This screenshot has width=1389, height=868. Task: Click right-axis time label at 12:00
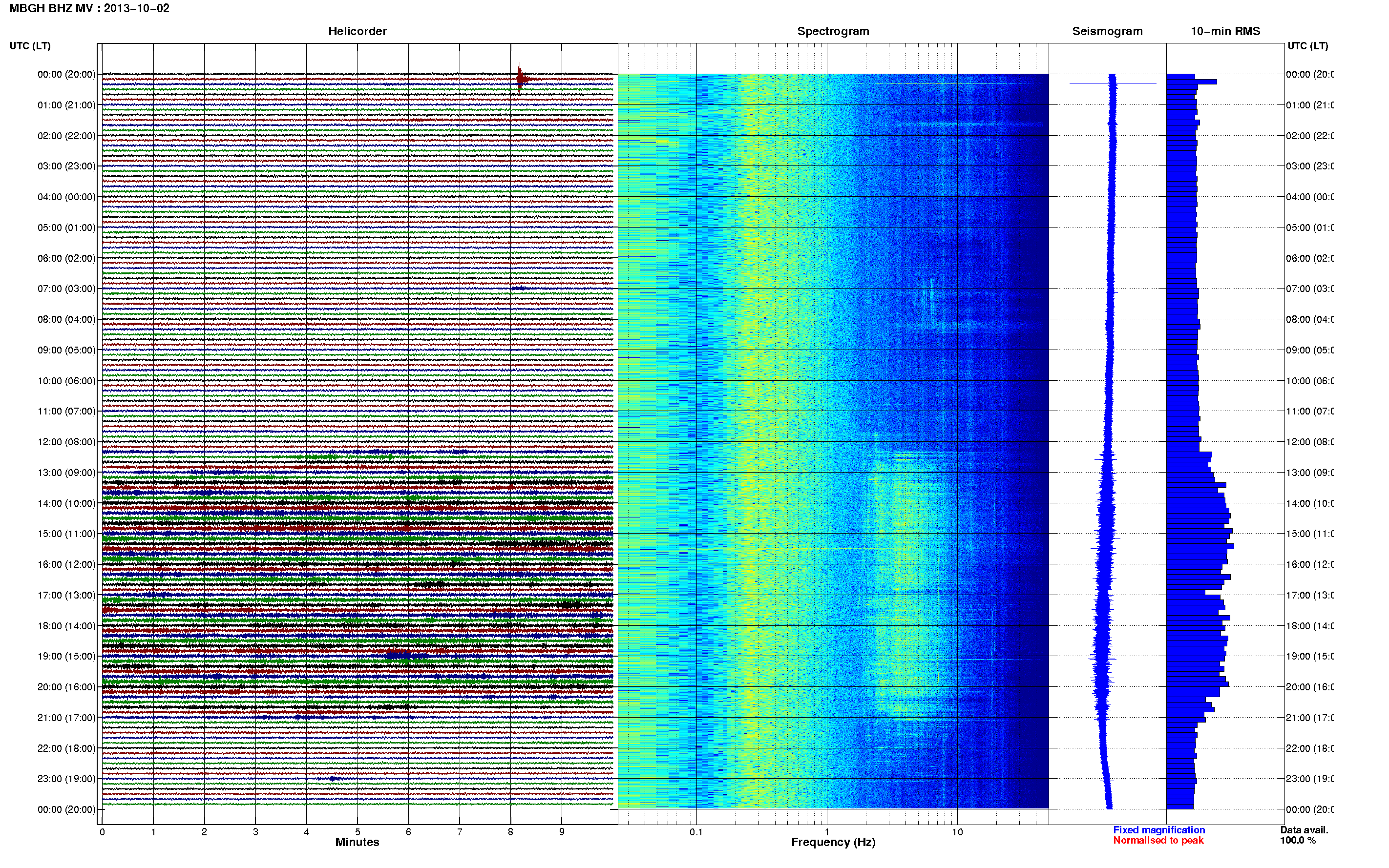(1309, 442)
